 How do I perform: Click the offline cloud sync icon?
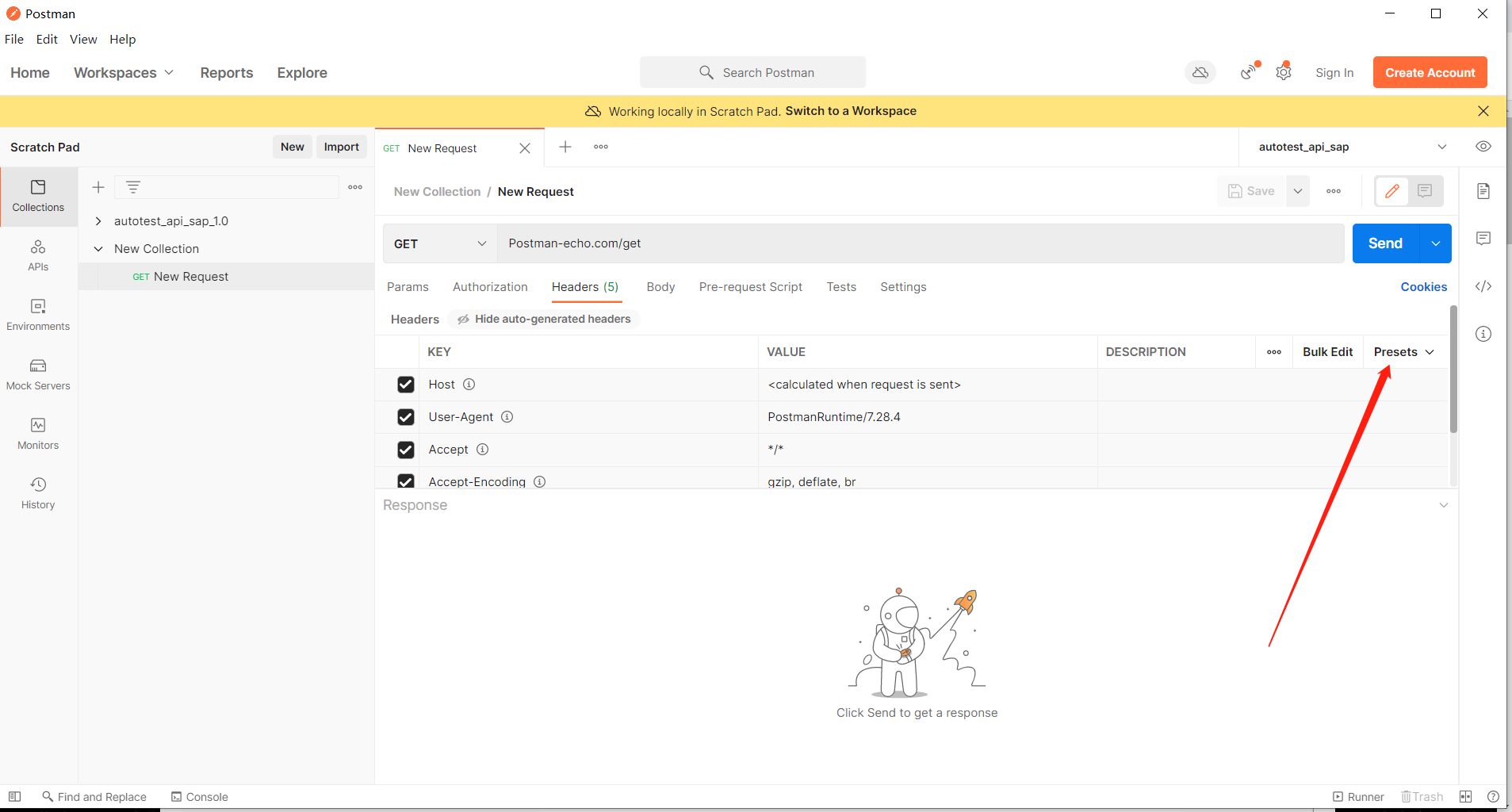1200,72
